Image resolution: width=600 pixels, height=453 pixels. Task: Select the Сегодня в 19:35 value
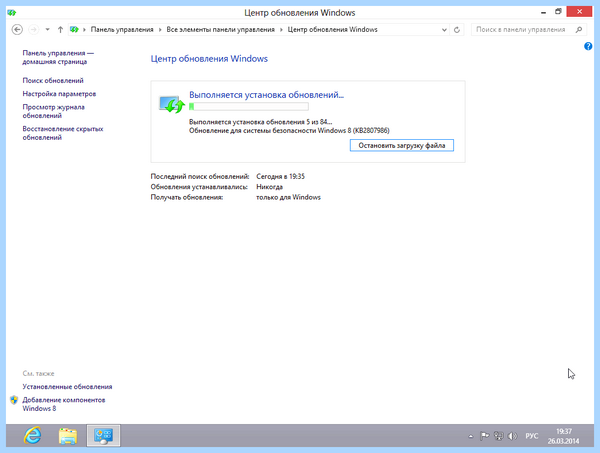(x=280, y=176)
